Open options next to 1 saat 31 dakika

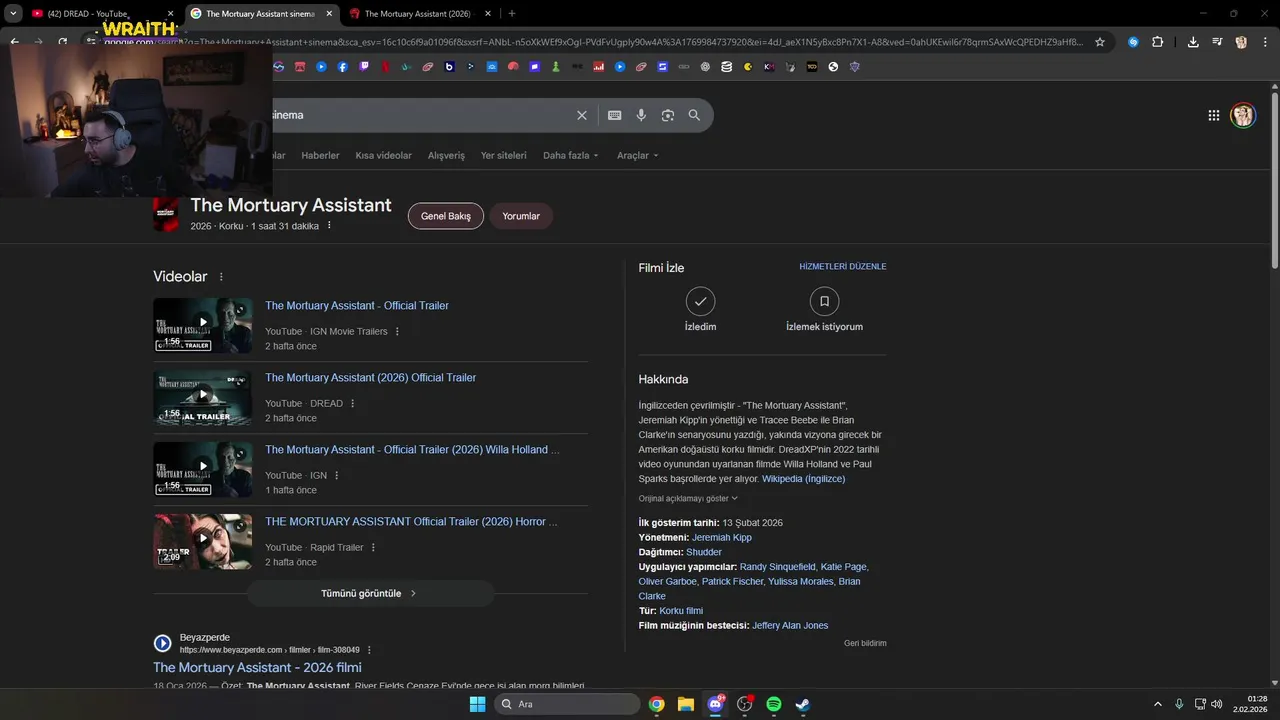(x=329, y=226)
